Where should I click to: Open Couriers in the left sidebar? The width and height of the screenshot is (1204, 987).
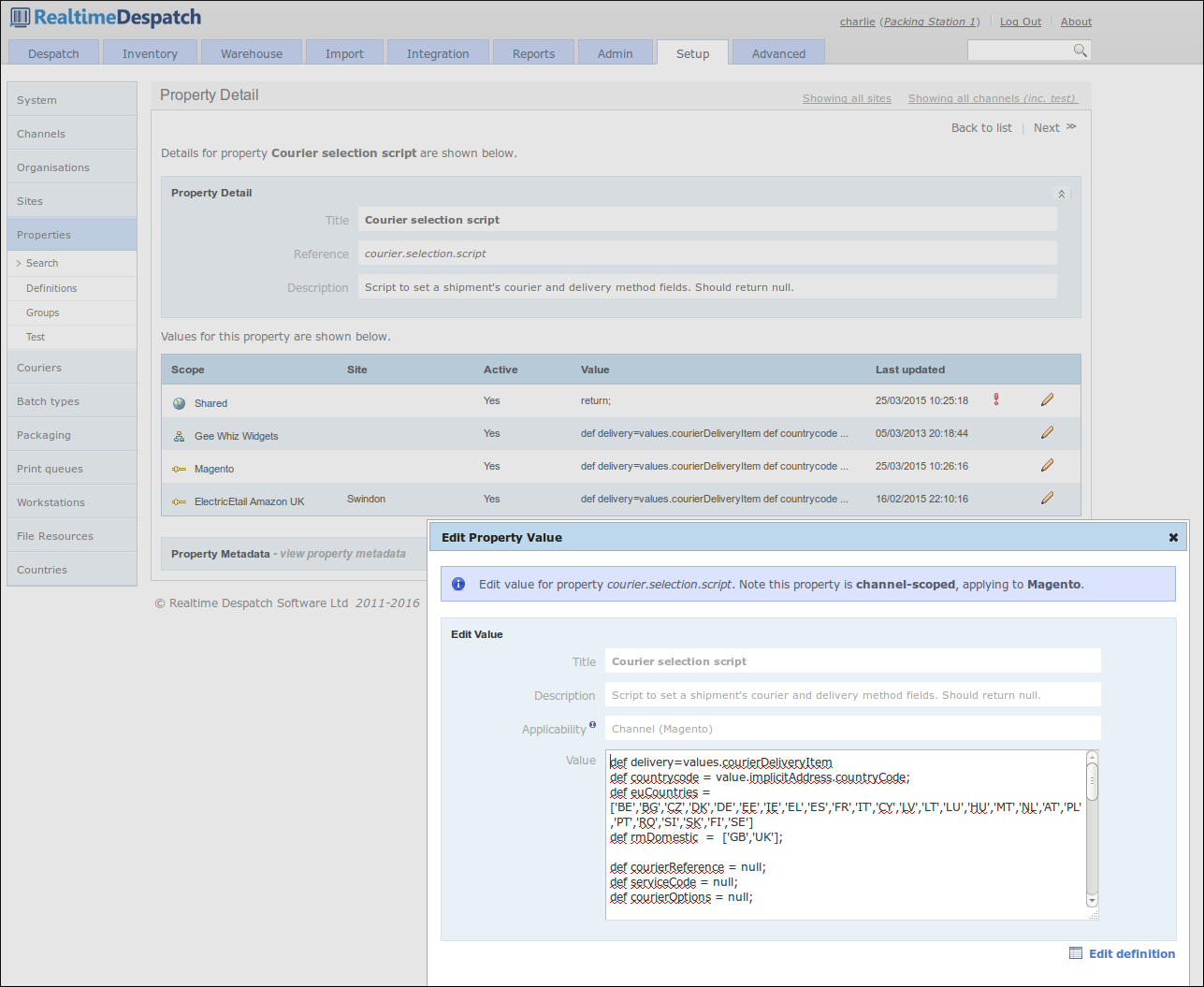[72, 368]
